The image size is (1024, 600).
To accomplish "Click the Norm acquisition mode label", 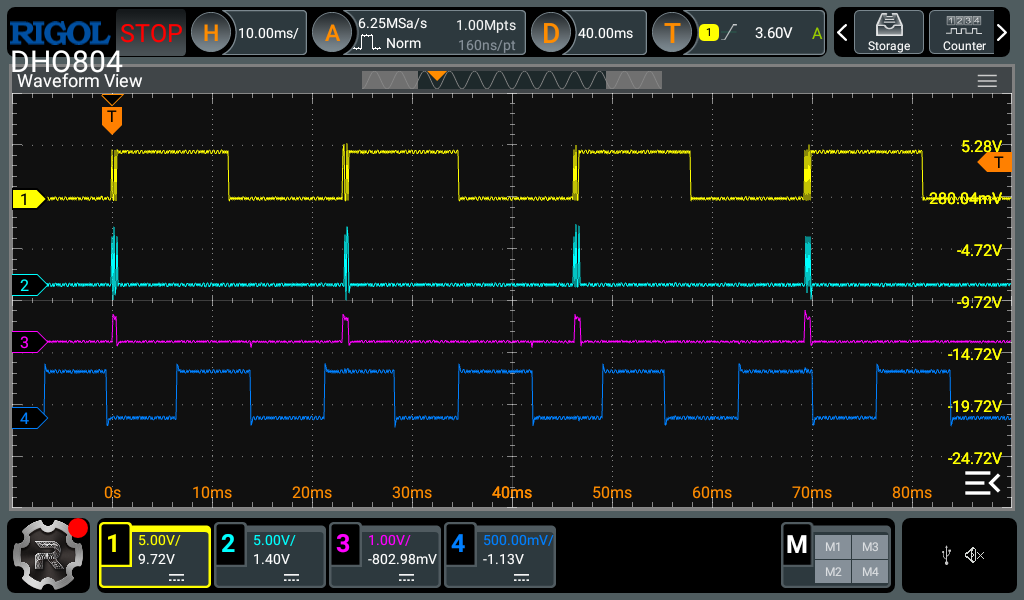I will [x=403, y=44].
